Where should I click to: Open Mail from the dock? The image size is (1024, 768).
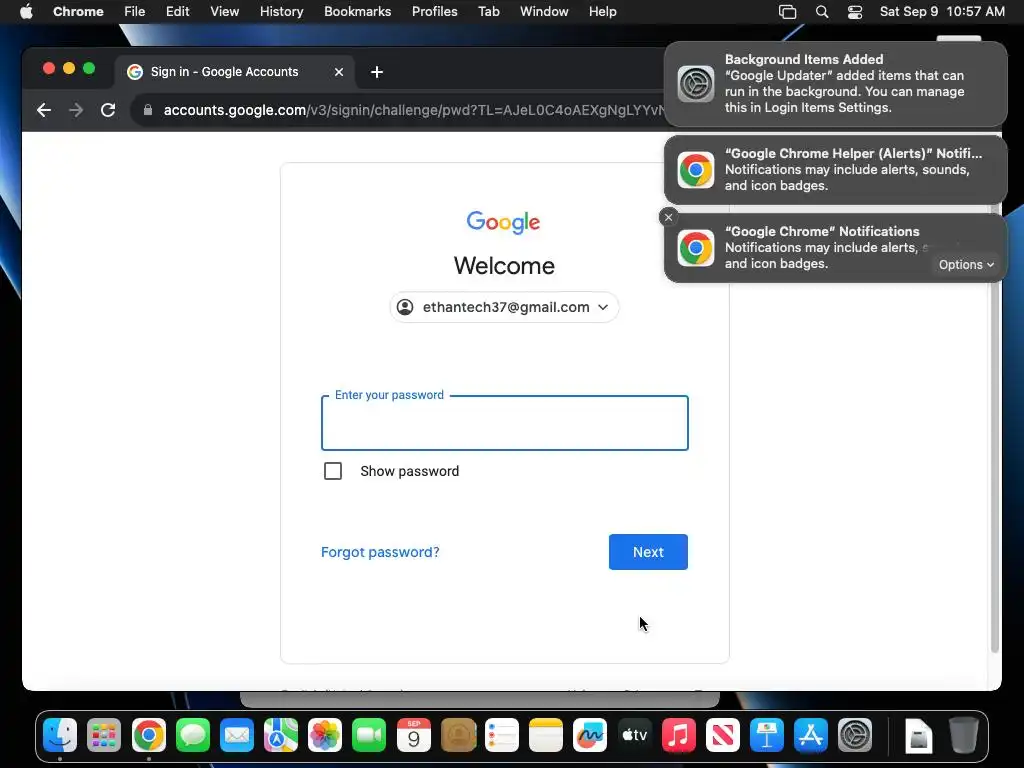click(x=237, y=736)
